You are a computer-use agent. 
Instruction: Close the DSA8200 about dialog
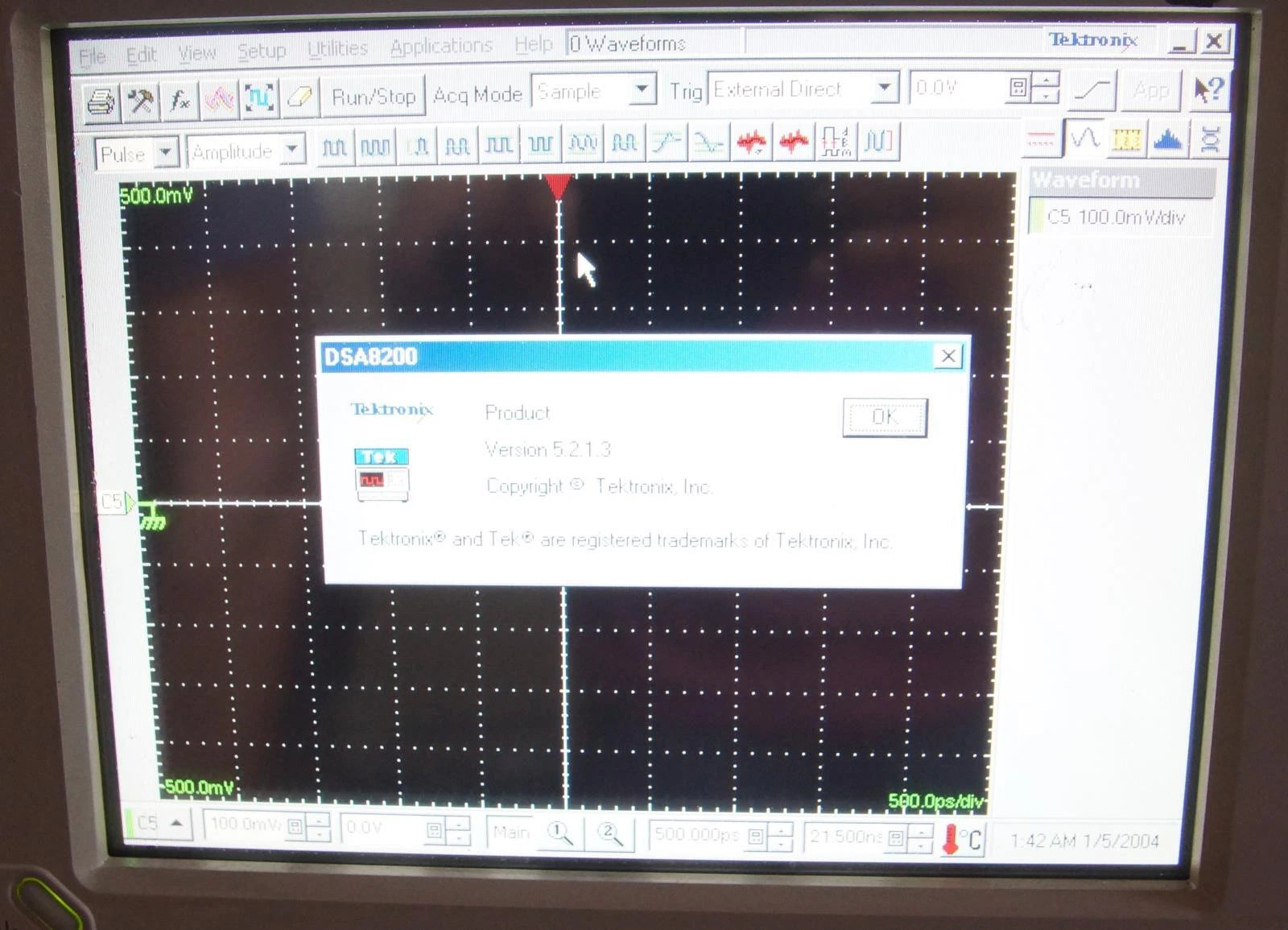(948, 356)
